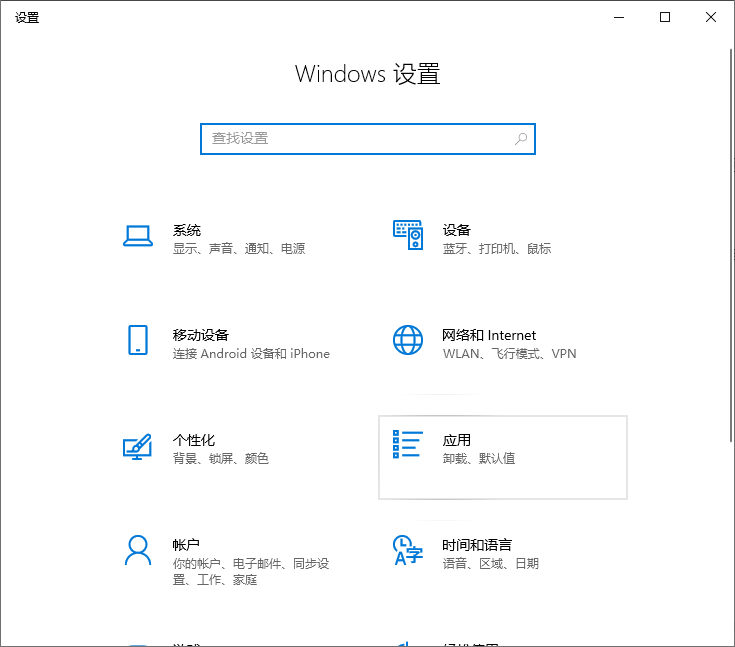
Task: Open the 设备 keyboard and speaker icon
Action: point(408,235)
